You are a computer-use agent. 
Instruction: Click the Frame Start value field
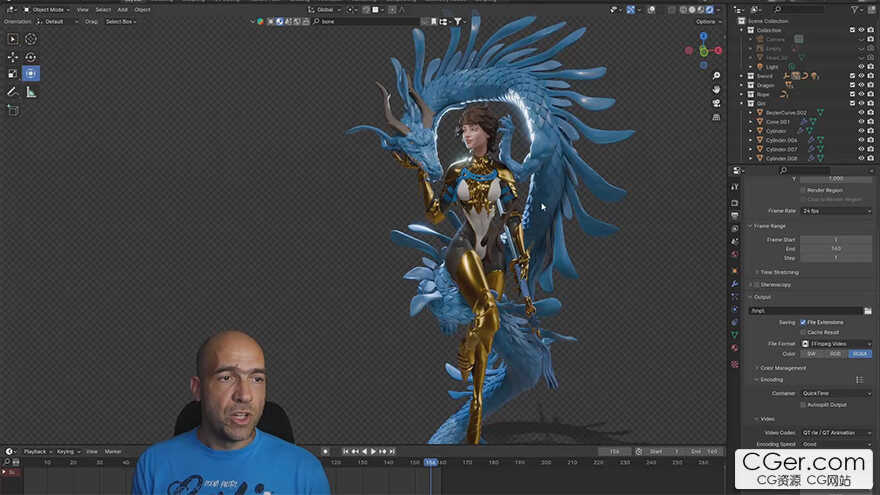(836, 240)
